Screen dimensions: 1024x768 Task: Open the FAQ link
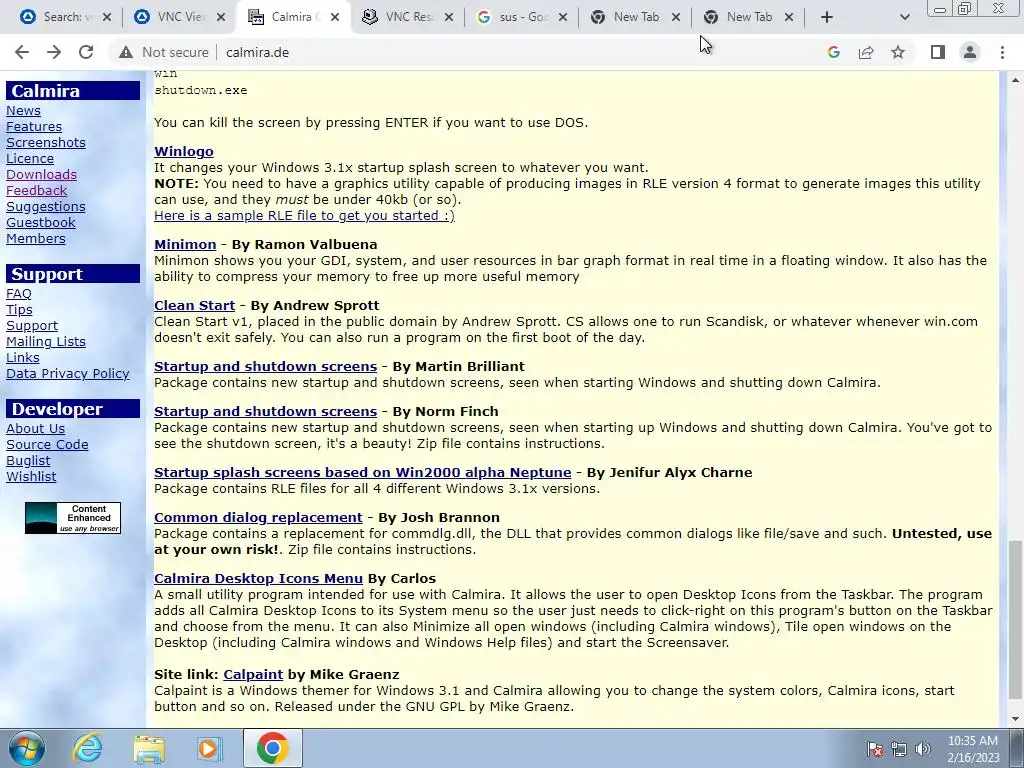[18, 294]
